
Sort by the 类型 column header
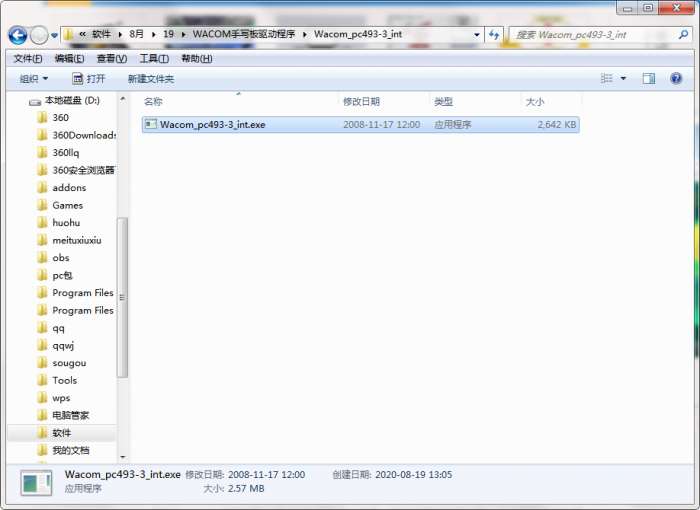[x=443, y=102]
